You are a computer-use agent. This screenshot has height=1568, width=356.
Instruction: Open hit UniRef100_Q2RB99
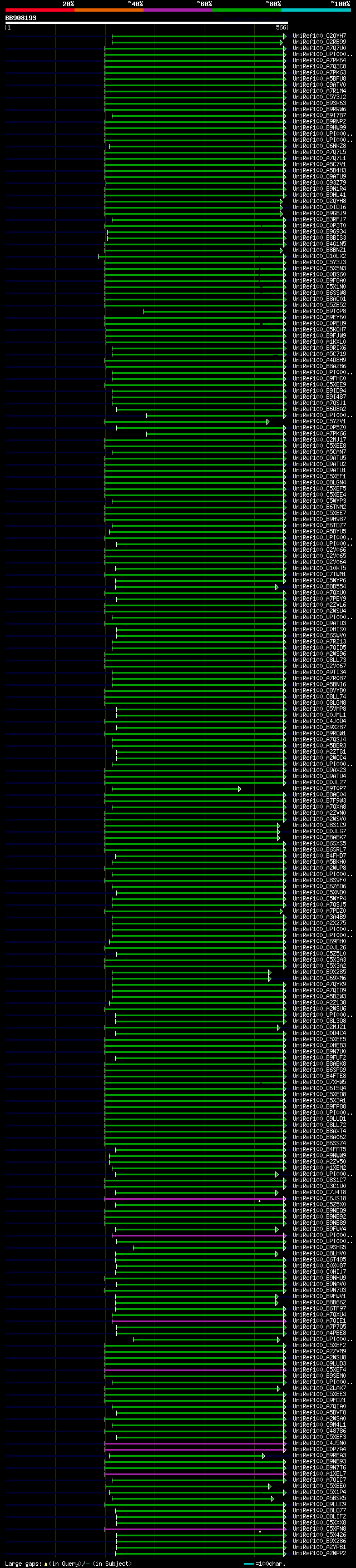point(319,42)
